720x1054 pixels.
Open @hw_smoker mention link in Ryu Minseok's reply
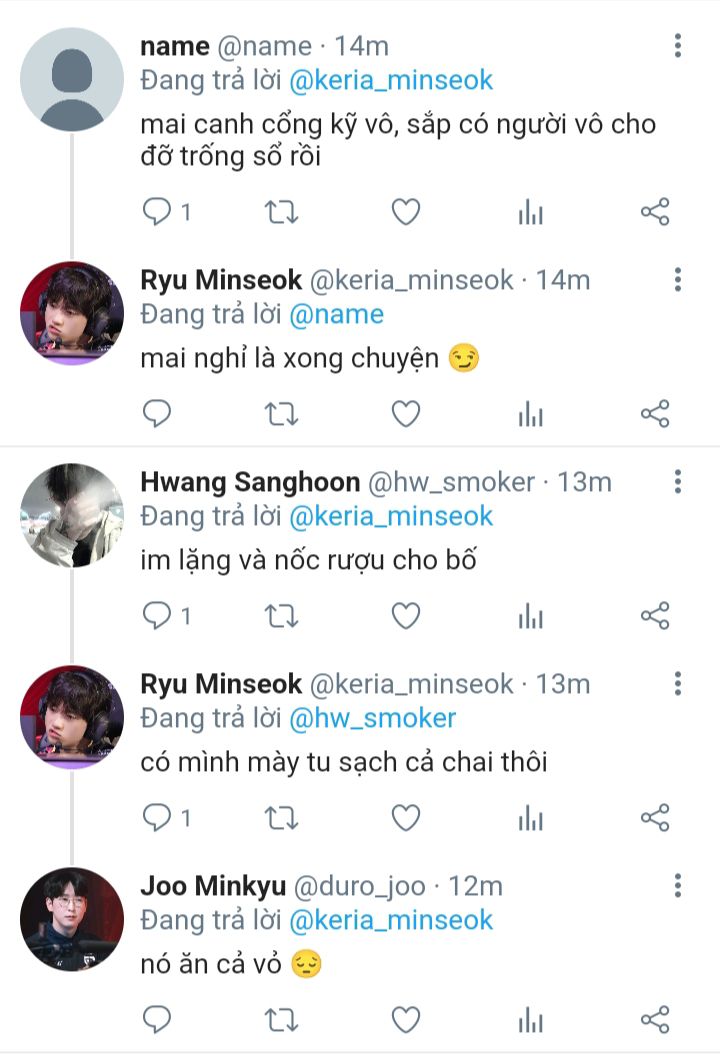(x=372, y=719)
